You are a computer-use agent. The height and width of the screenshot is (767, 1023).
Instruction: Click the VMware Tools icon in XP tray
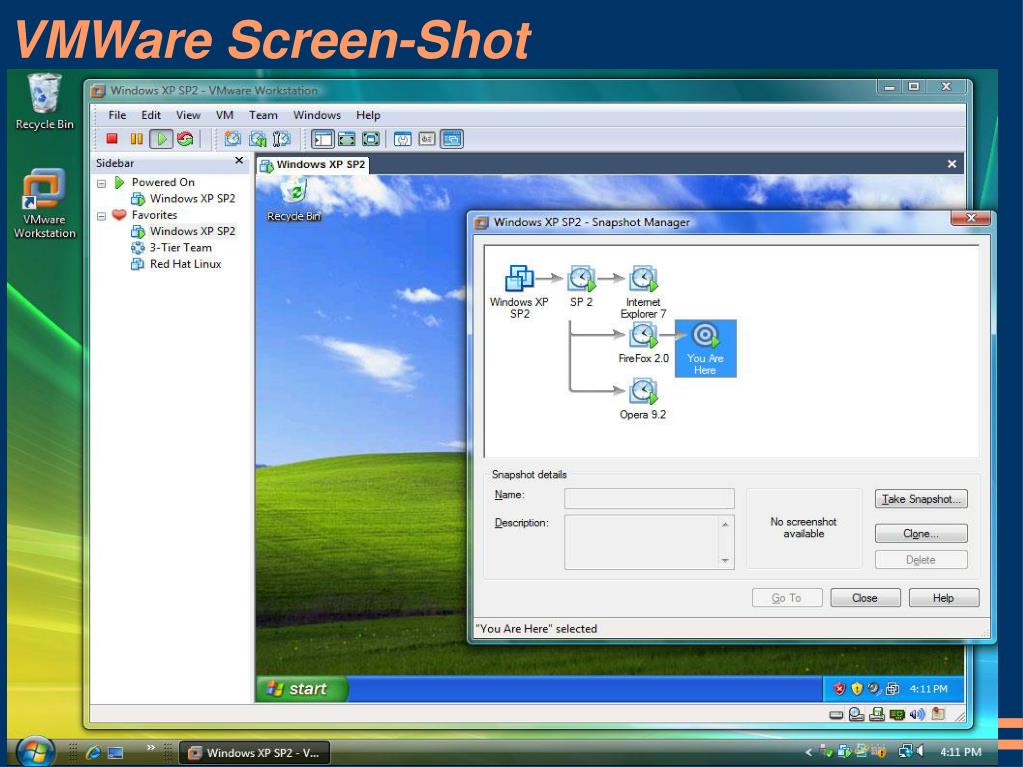[x=893, y=689]
